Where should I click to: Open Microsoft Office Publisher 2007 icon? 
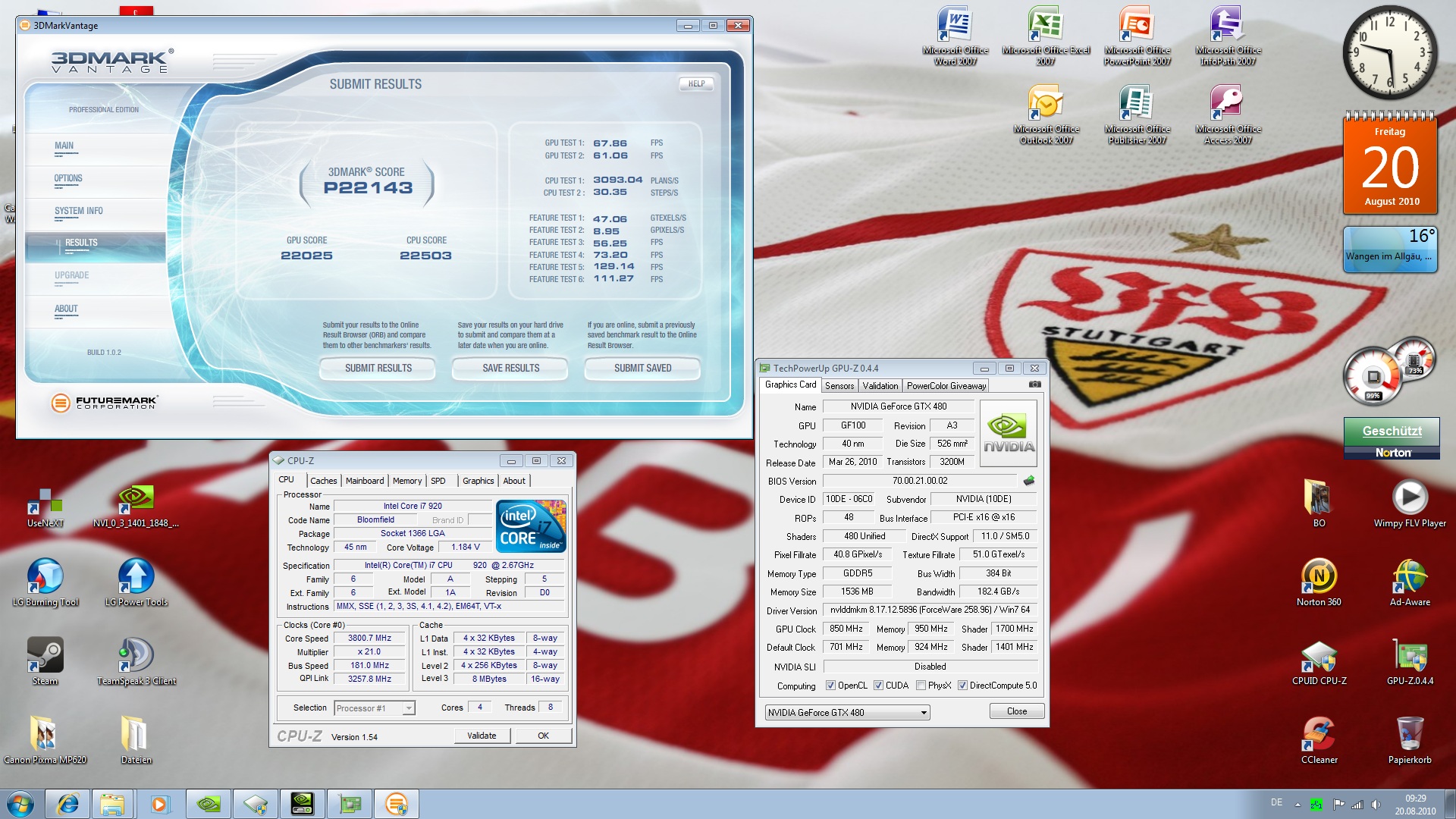pos(1137,115)
